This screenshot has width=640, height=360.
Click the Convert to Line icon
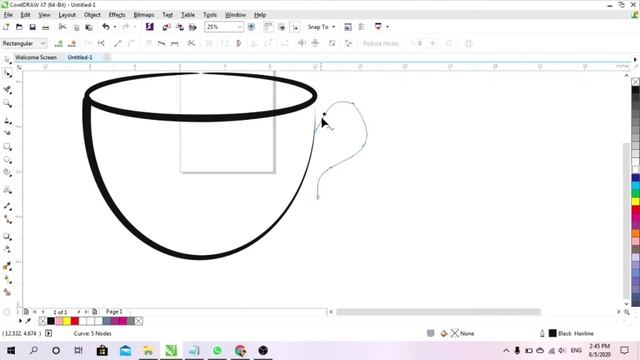tap(118, 43)
